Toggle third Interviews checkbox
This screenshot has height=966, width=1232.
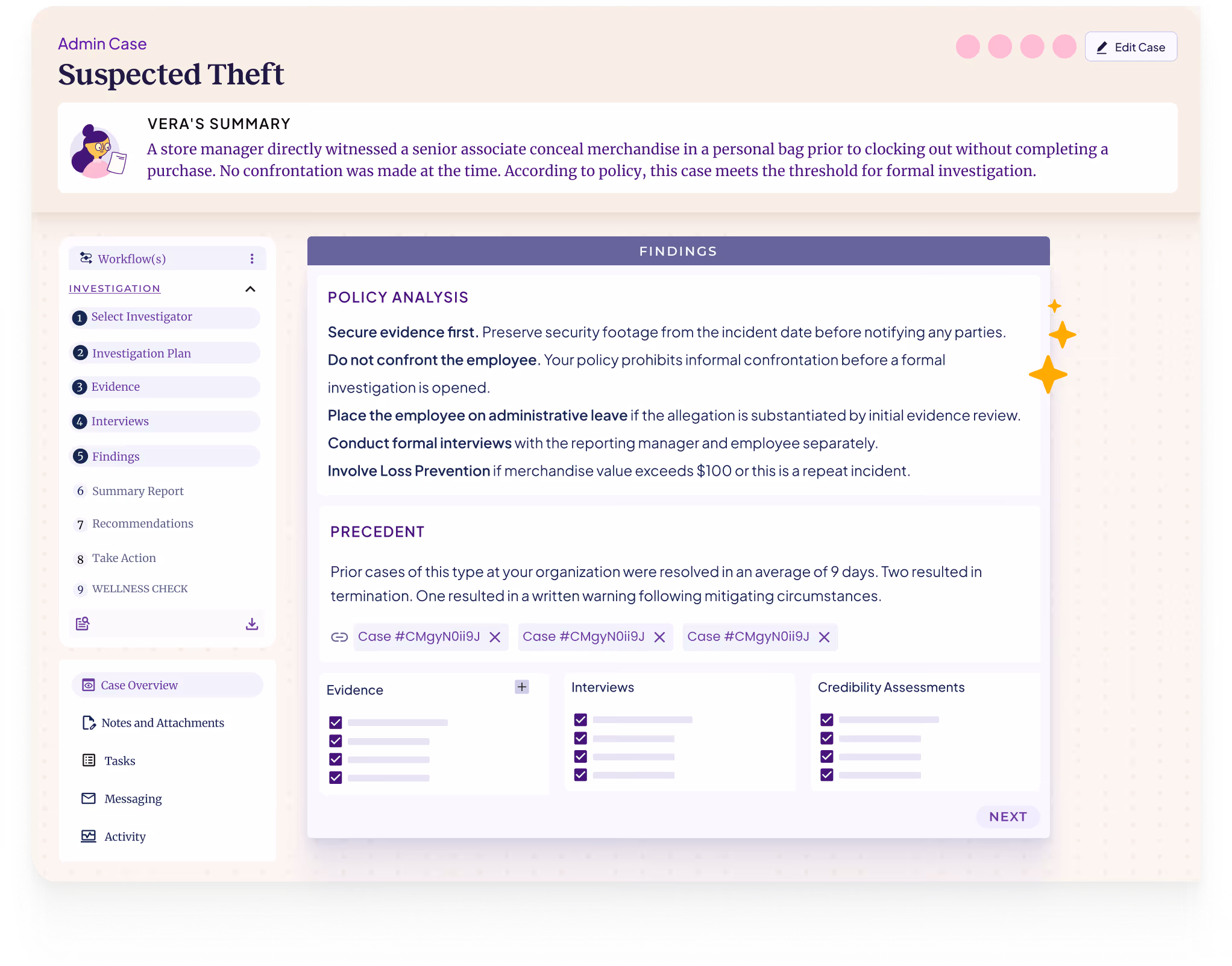click(580, 756)
